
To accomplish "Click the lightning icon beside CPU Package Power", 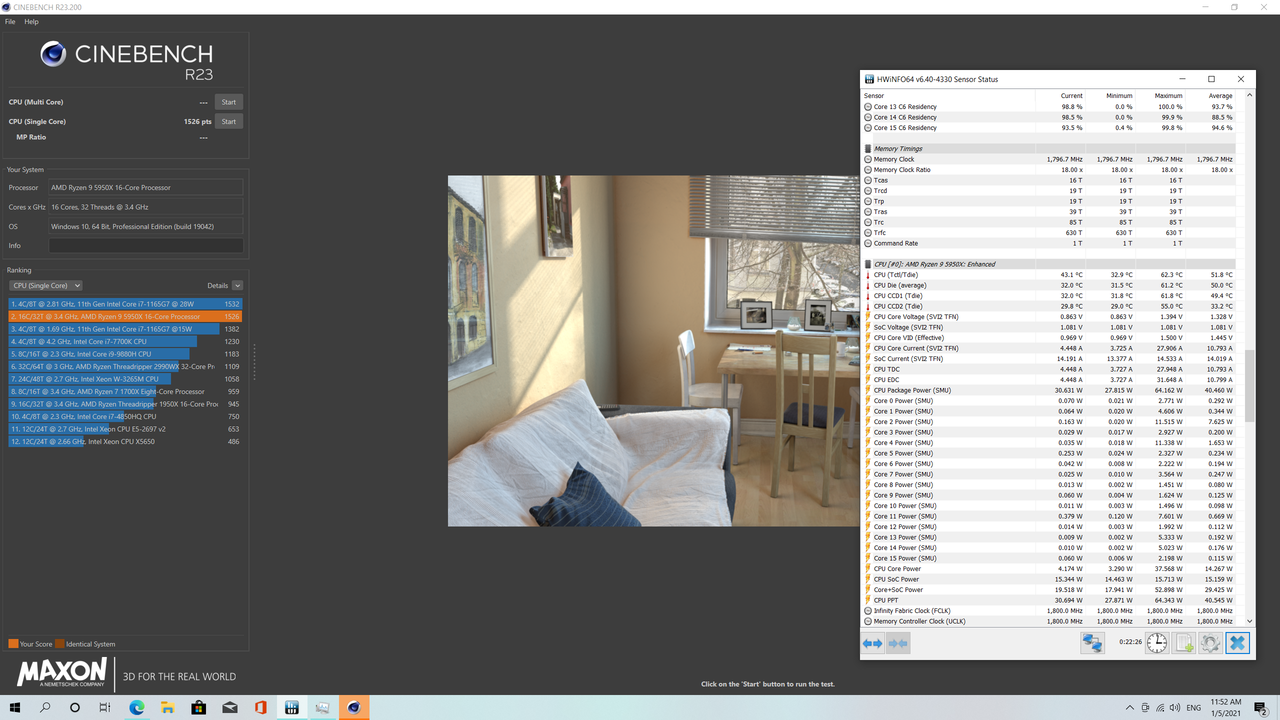I will coord(867,390).
